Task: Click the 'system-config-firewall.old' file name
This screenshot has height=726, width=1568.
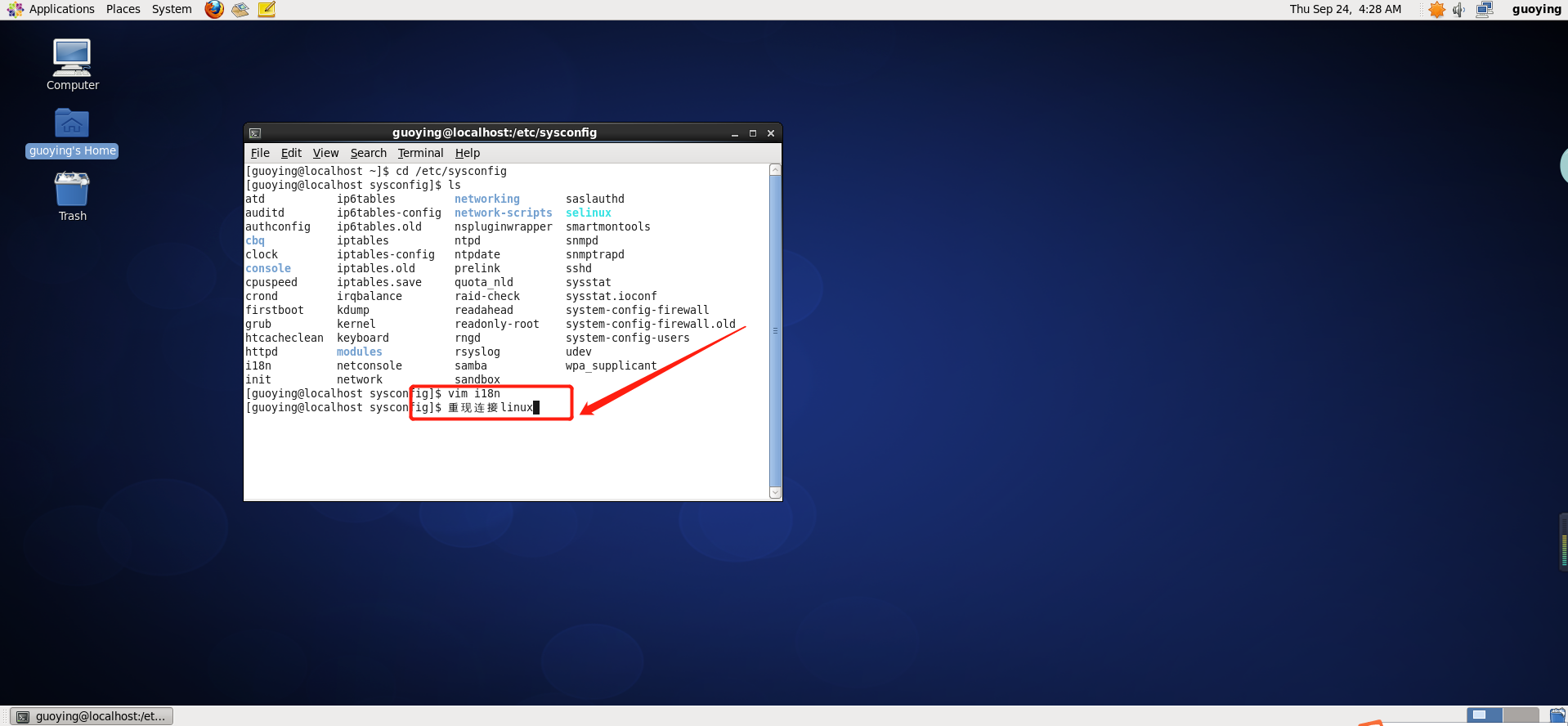Action: [x=651, y=324]
